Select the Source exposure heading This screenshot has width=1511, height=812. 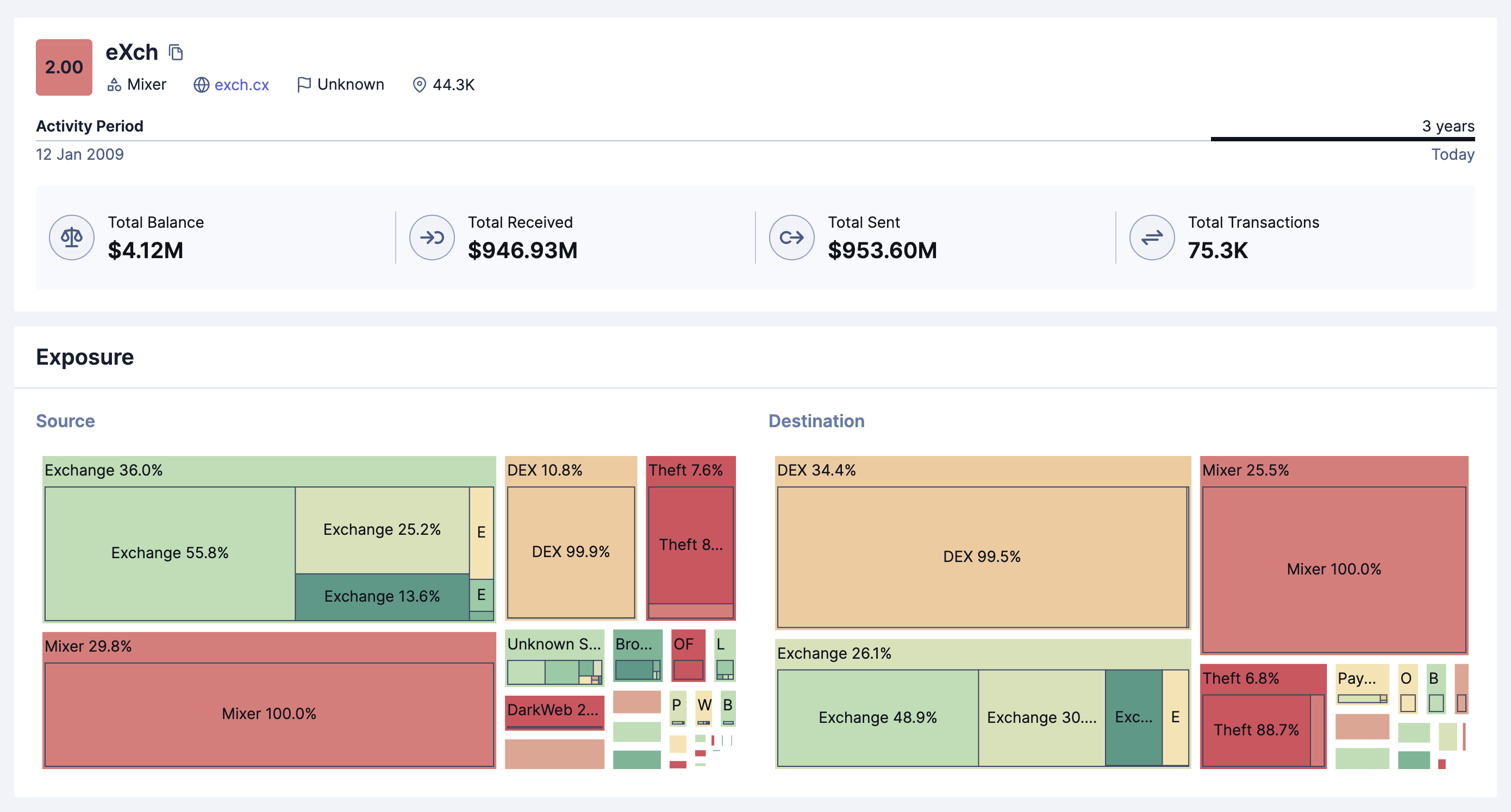[x=65, y=421]
